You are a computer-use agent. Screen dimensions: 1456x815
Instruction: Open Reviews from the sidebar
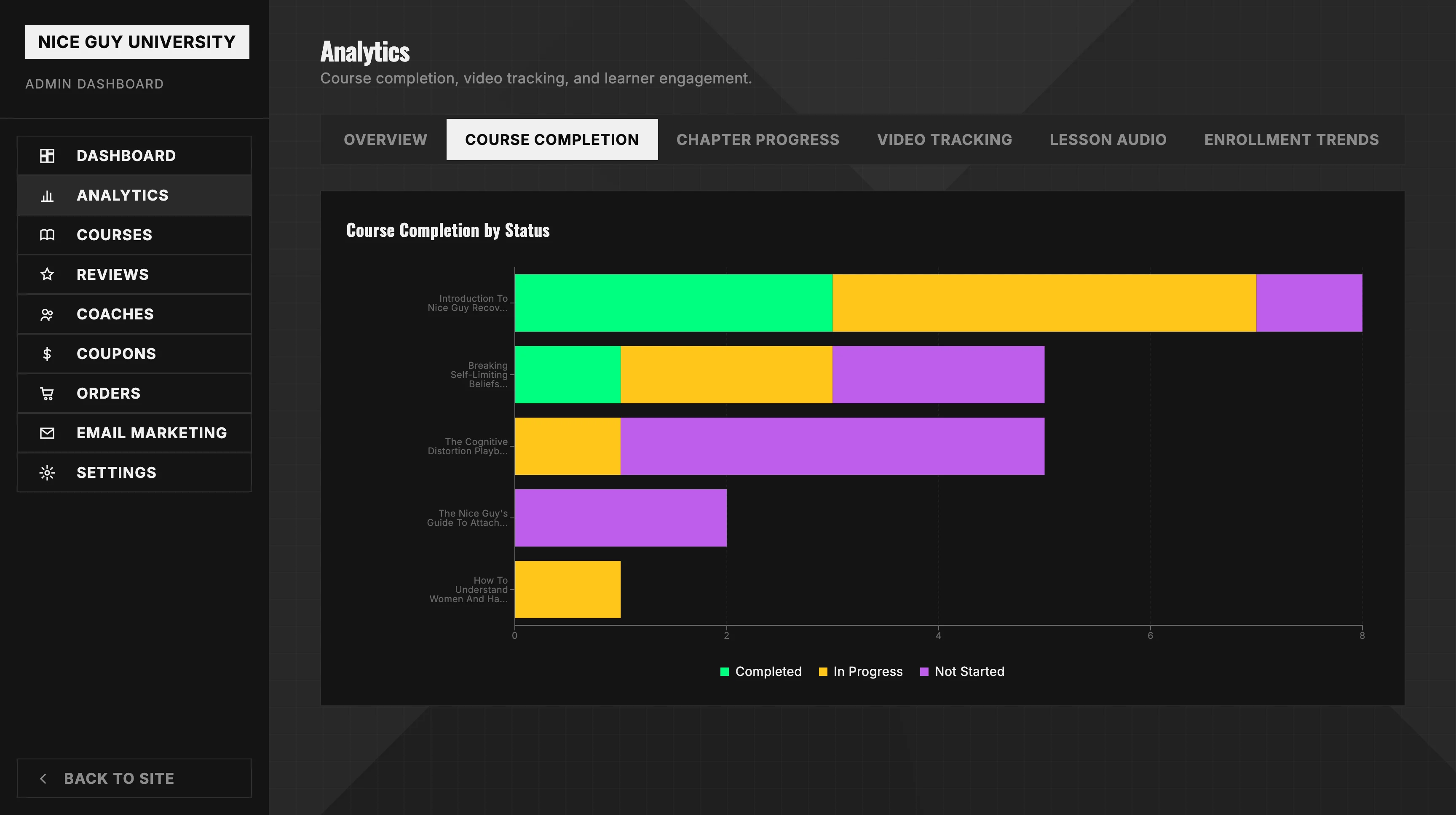coord(134,275)
